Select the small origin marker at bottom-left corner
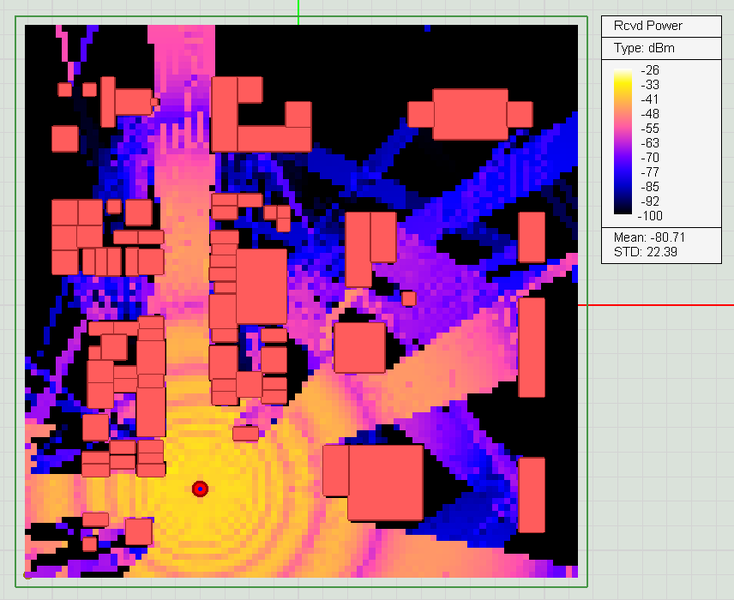 tap(27, 575)
